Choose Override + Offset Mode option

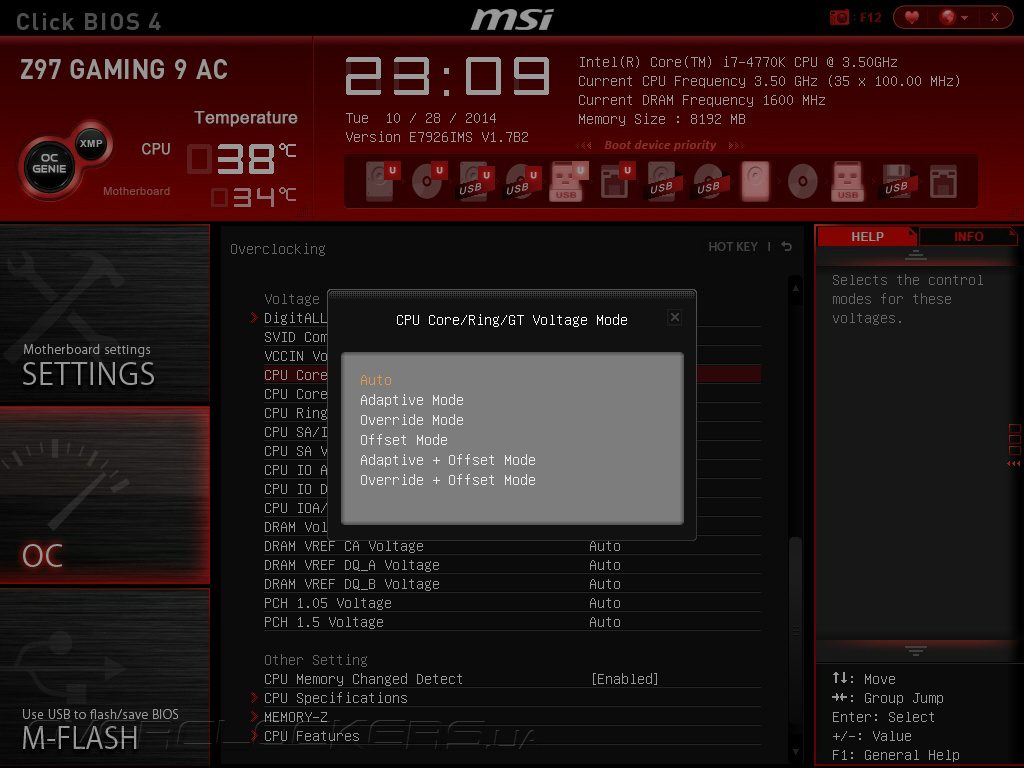click(447, 480)
